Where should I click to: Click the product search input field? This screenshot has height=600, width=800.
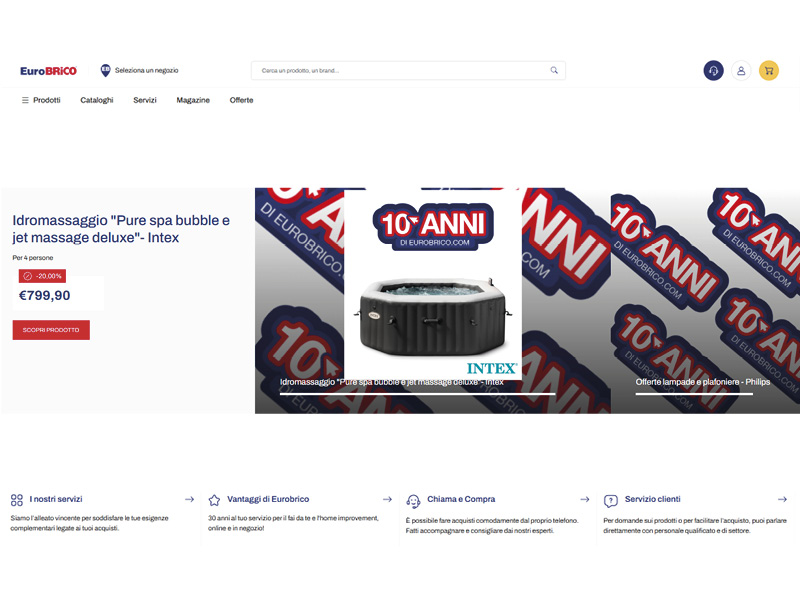[408, 70]
